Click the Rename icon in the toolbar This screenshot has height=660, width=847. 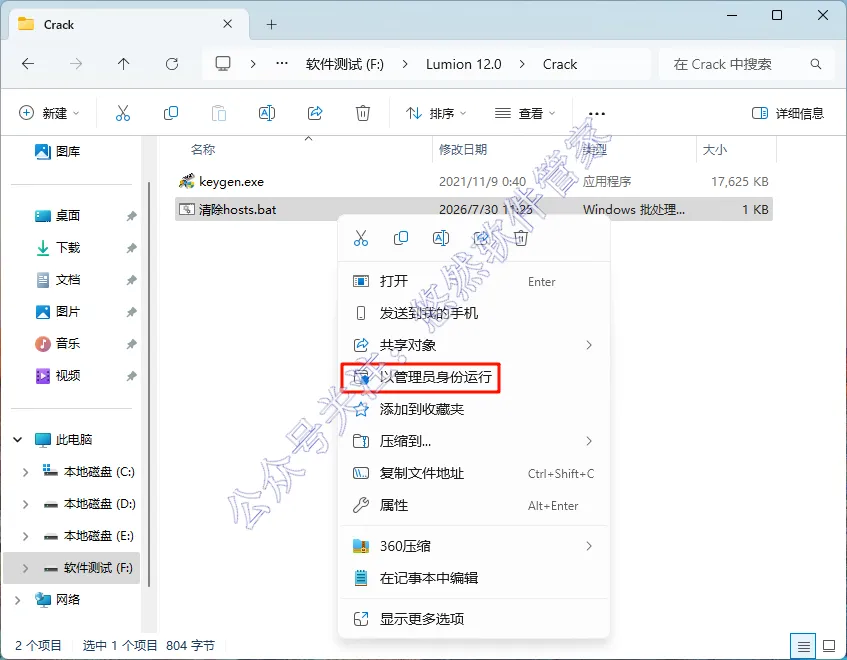267,113
